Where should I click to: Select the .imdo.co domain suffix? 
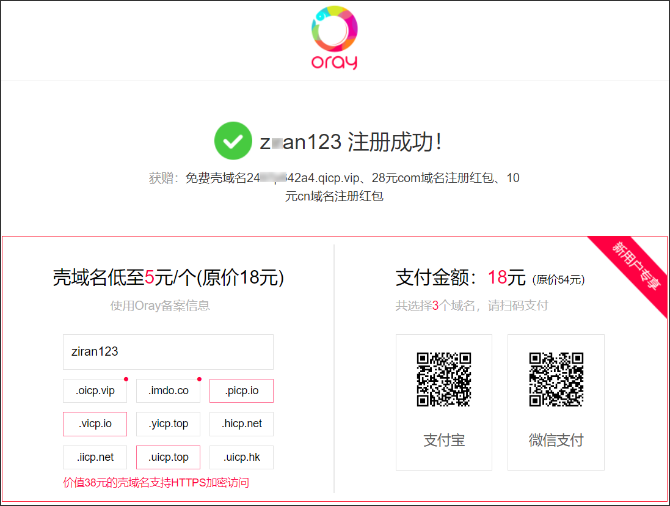click(x=168, y=391)
